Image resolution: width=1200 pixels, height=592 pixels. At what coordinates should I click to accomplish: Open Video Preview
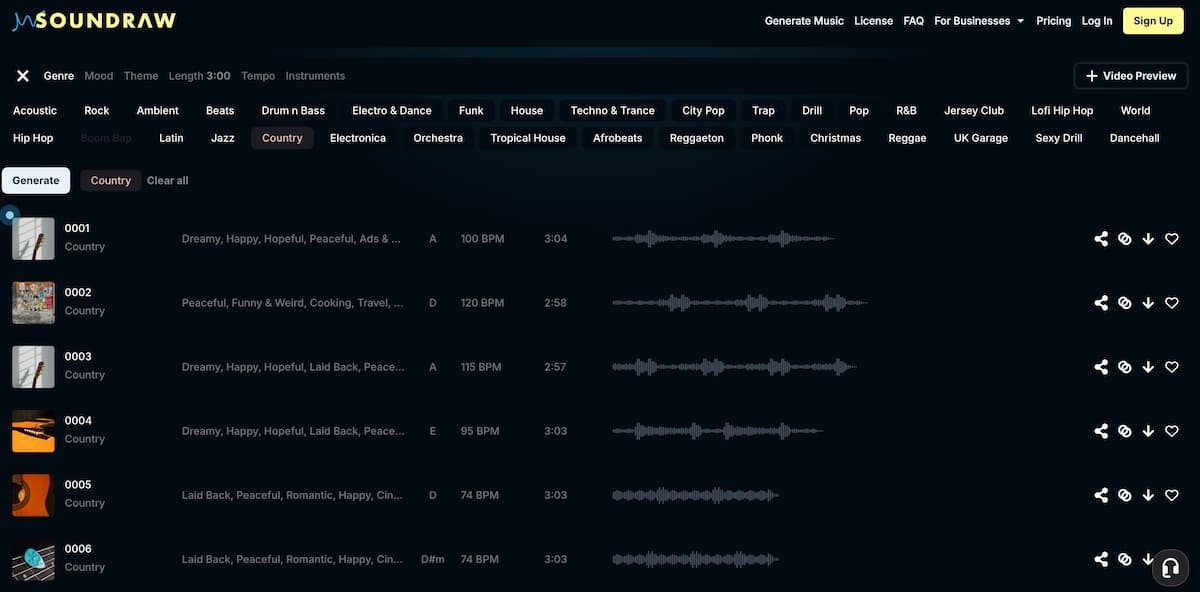click(x=1131, y=76)
